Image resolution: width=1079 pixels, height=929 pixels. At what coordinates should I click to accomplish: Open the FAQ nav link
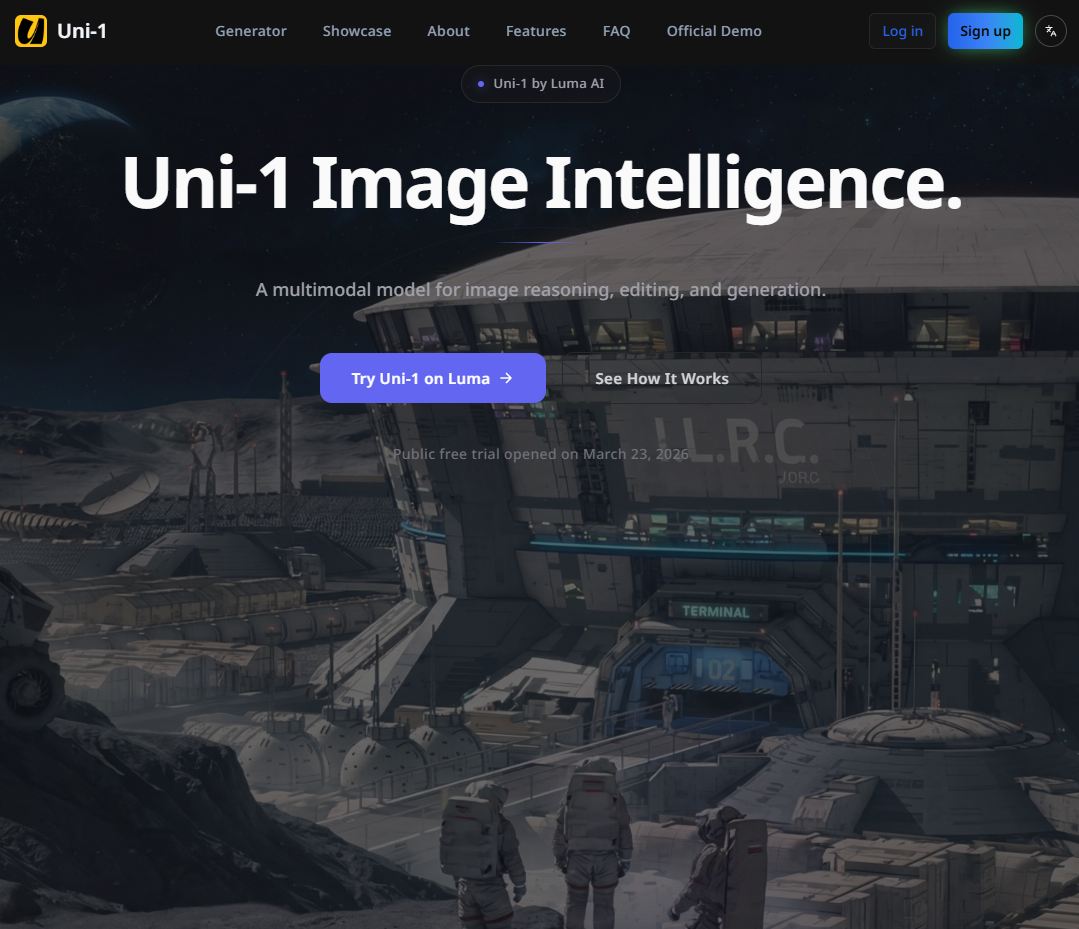coord(616,31)
